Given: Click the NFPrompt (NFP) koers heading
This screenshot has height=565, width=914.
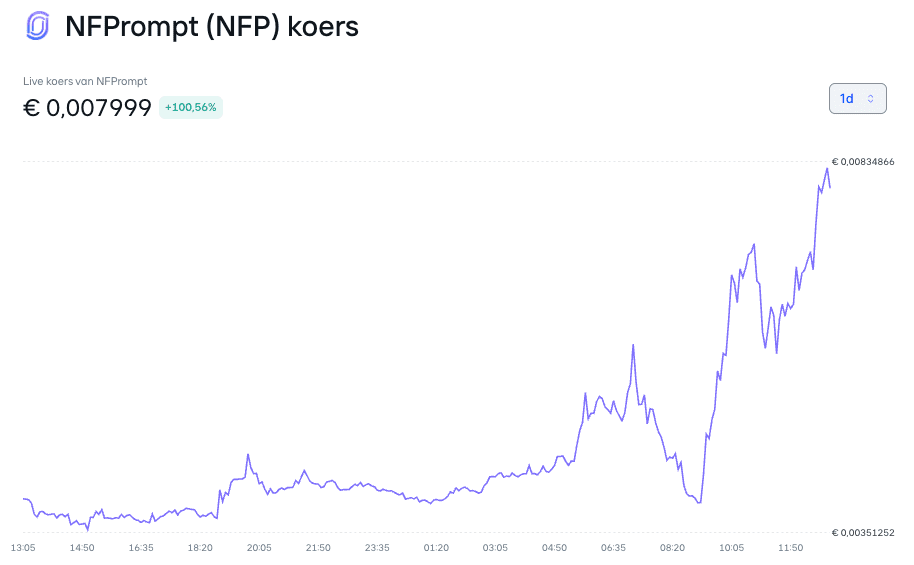Looking at the screenshot, I should (212, 27).
